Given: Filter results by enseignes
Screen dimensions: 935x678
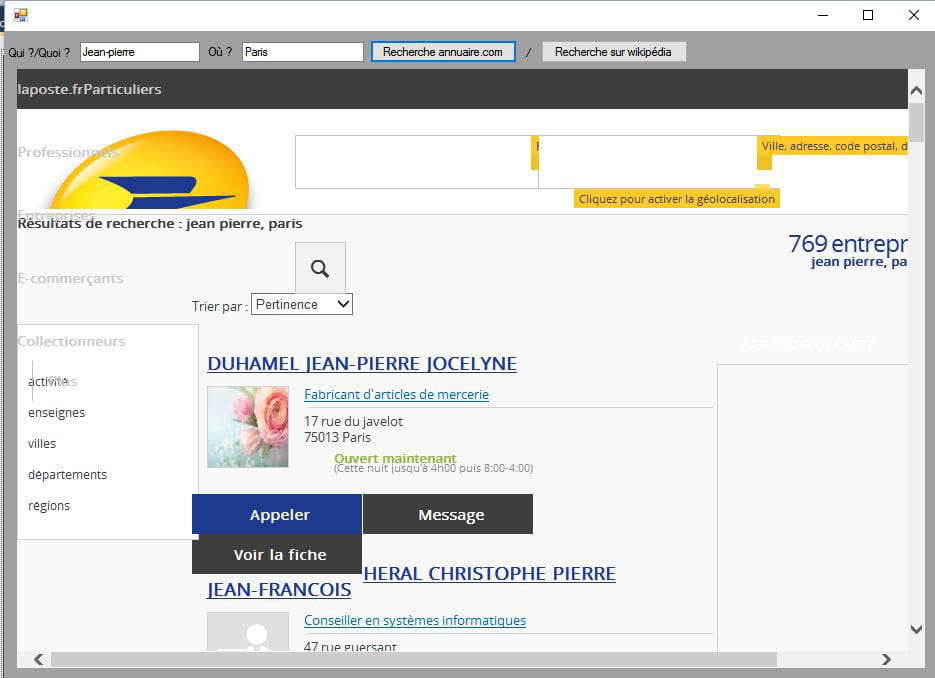Looking at the screenshot, I should [57, 413].
